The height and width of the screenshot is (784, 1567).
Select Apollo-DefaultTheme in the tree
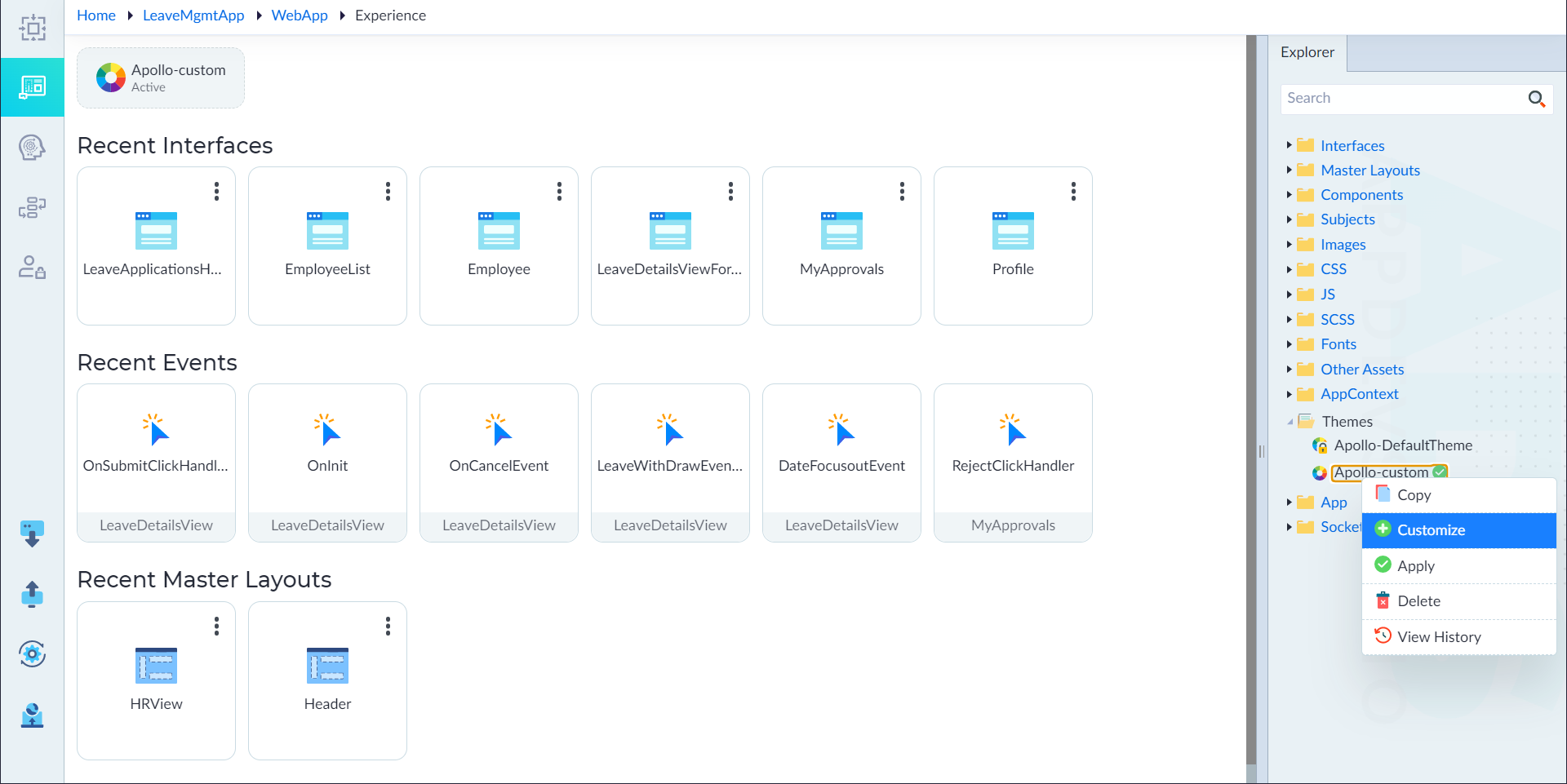tap(1403, 445)
